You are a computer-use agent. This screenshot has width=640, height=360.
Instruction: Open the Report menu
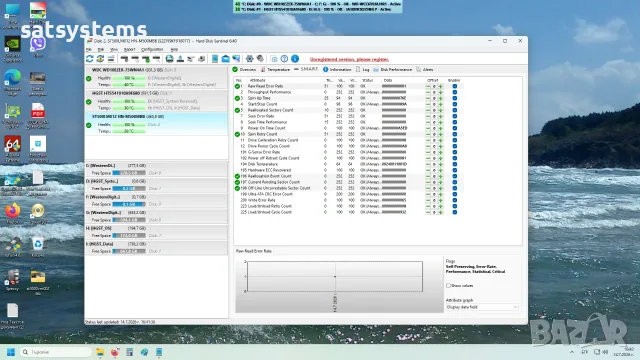click(x=129, y=49)
